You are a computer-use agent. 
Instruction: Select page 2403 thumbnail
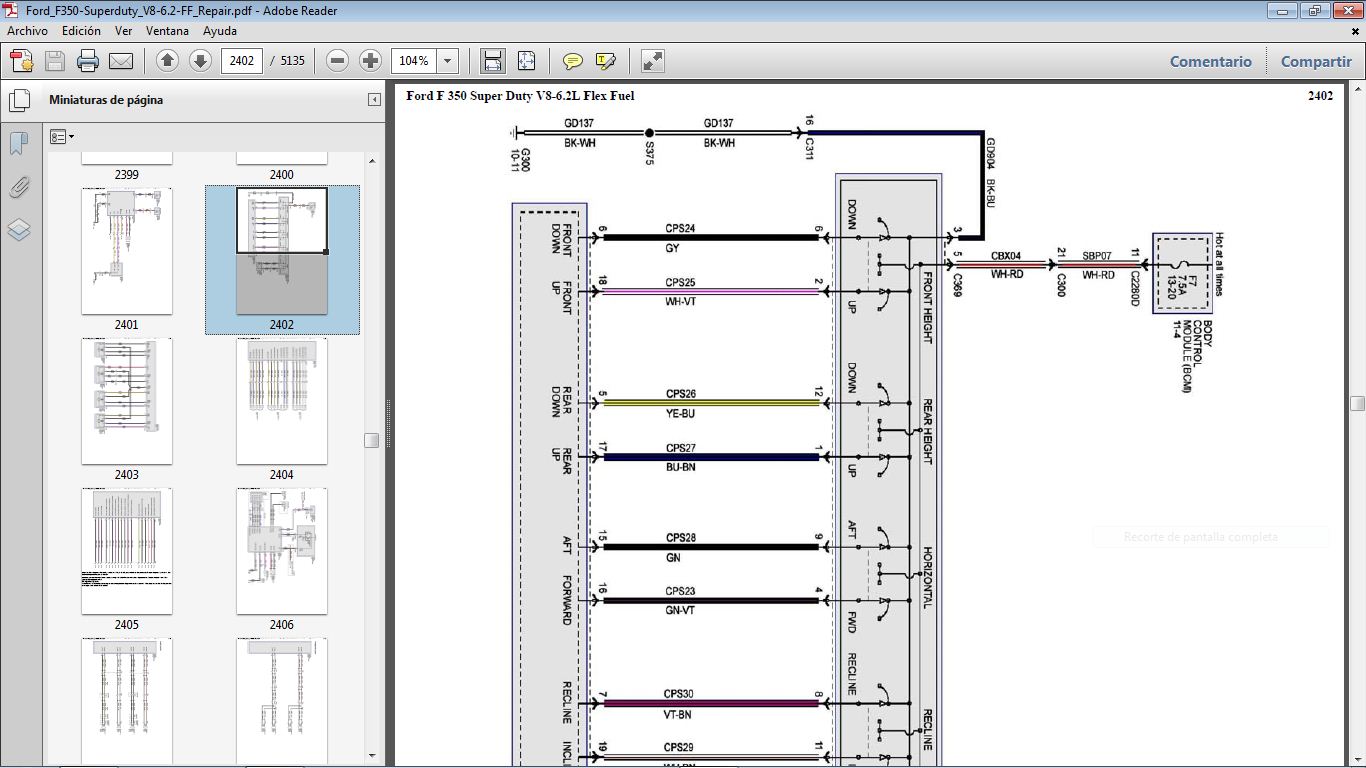[x=127, y=401]
